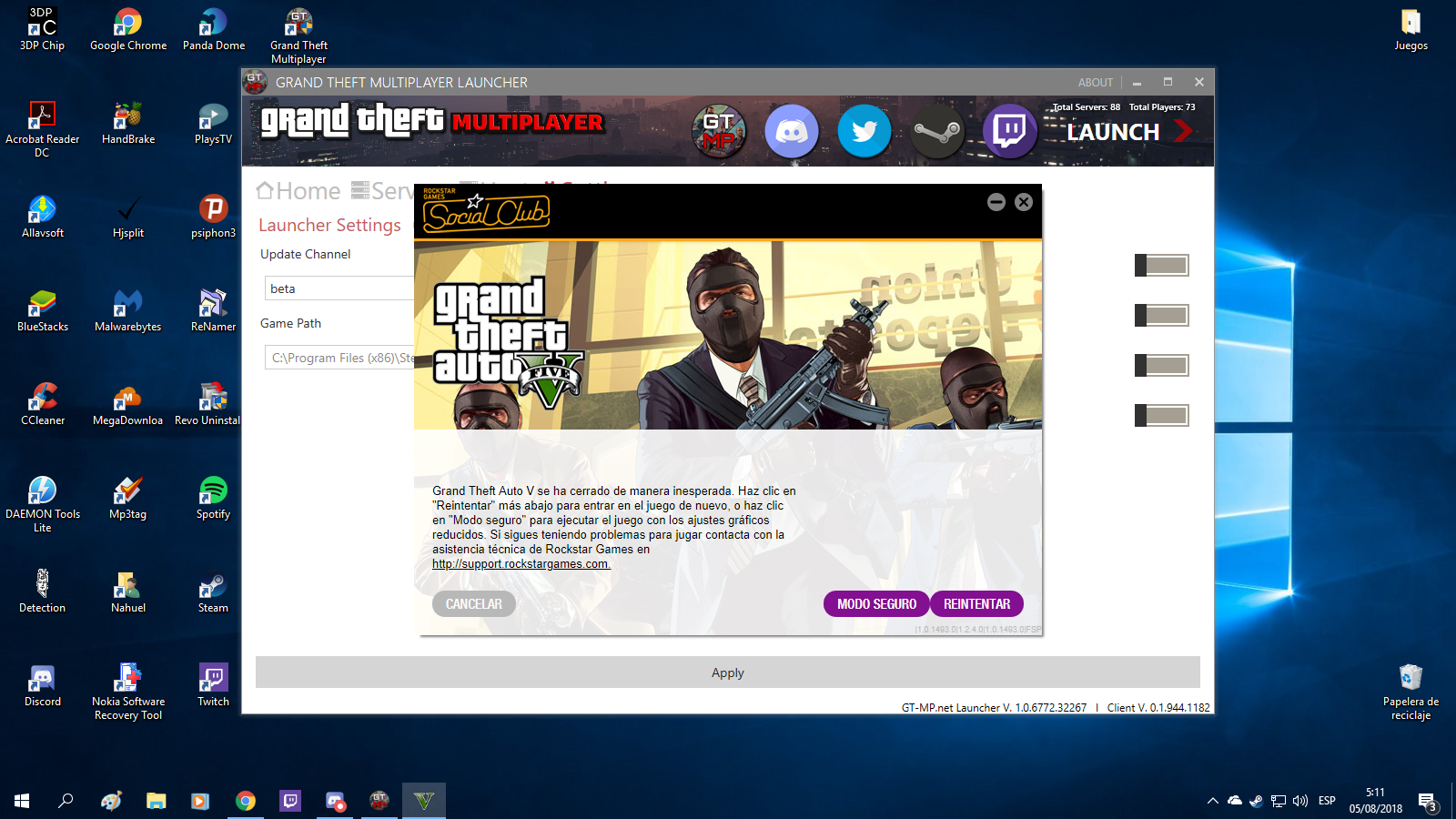Open the Twitch icon in launcher header
1456x819 pixels.
coord(1010,131)
